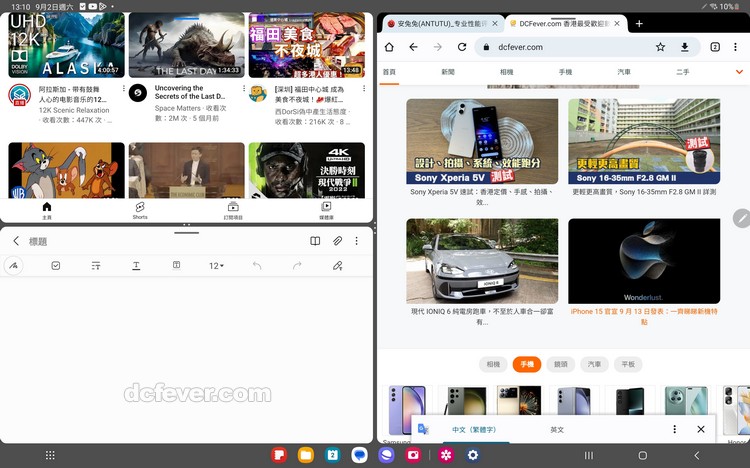Viewport: 750px width, 468px height.
Task: Select 新聞 in dcfever navigation
Action: tap(448, 72)
